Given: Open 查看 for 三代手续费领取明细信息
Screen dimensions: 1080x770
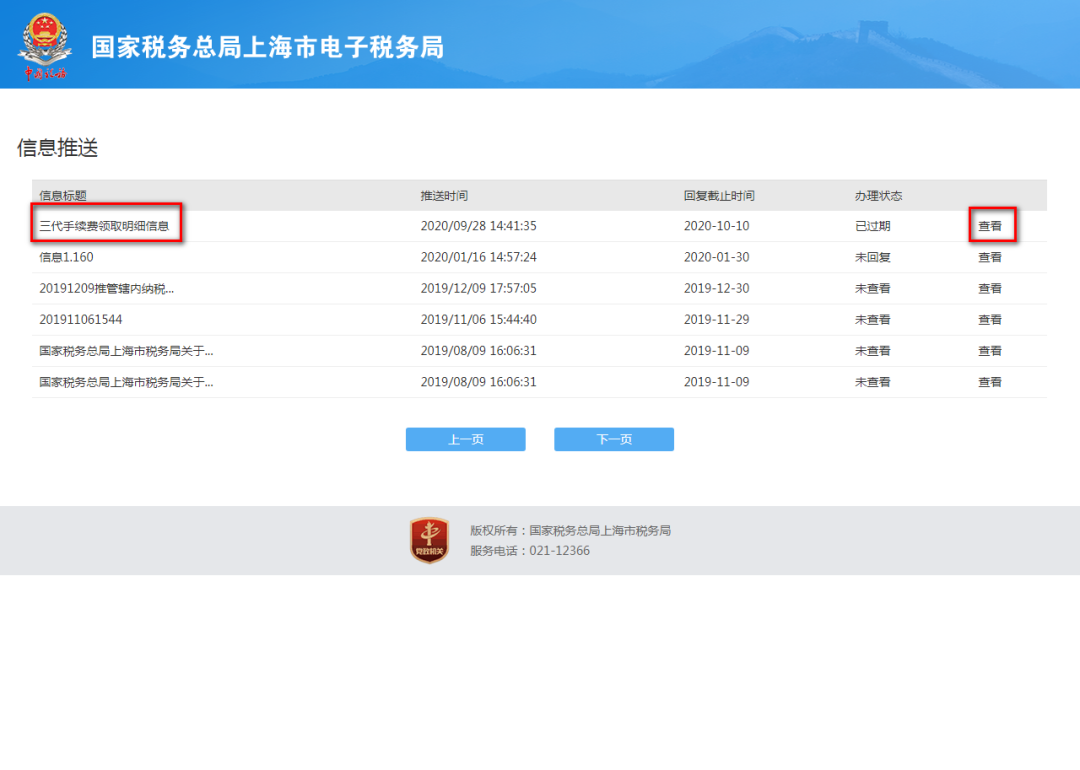Looking at the screenshot, I should pos(990,226).
